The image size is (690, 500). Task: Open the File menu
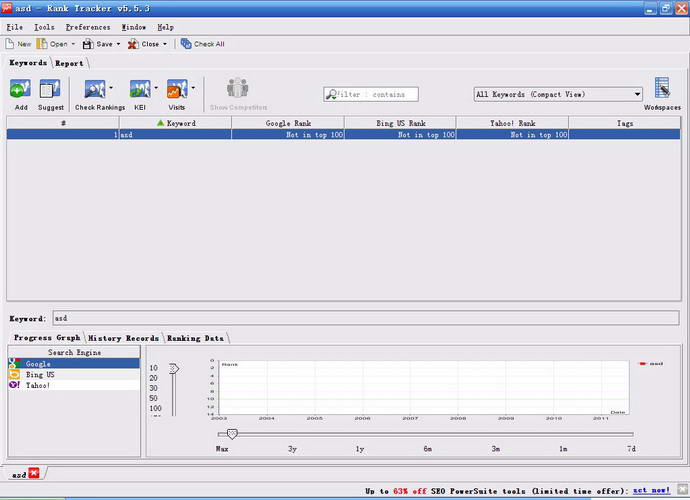click(15, 27)
